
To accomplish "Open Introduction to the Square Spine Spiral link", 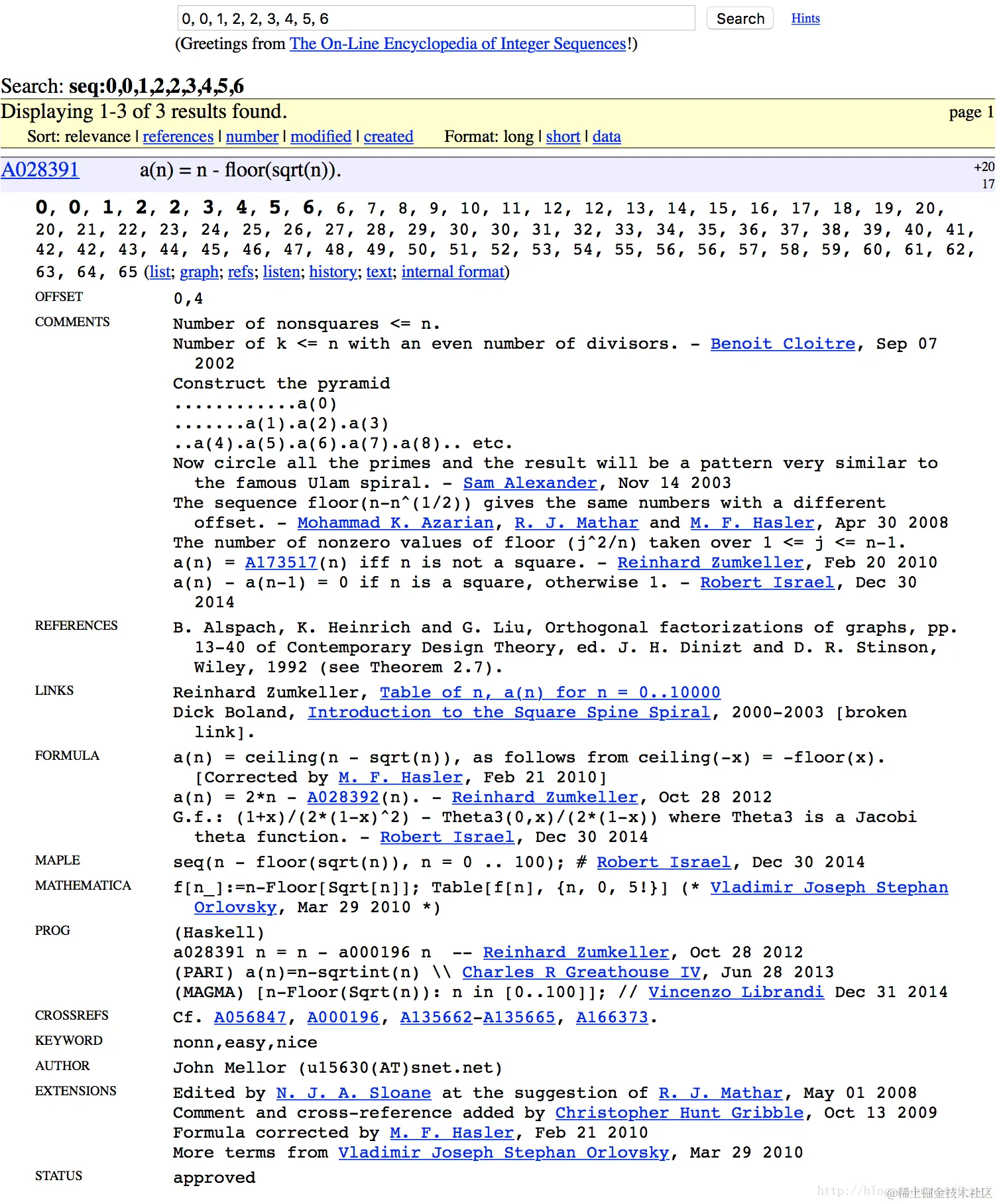I will click(x=509, y=713).
